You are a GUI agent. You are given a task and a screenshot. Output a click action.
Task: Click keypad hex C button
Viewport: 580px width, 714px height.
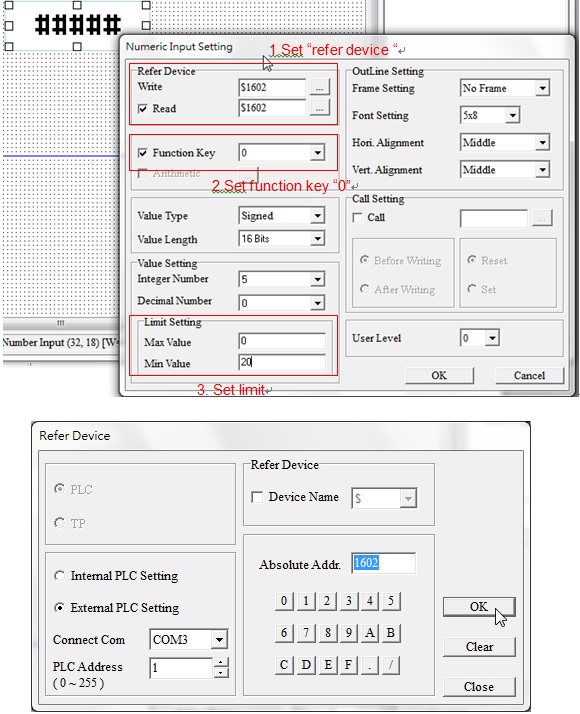tap(284, 665)
